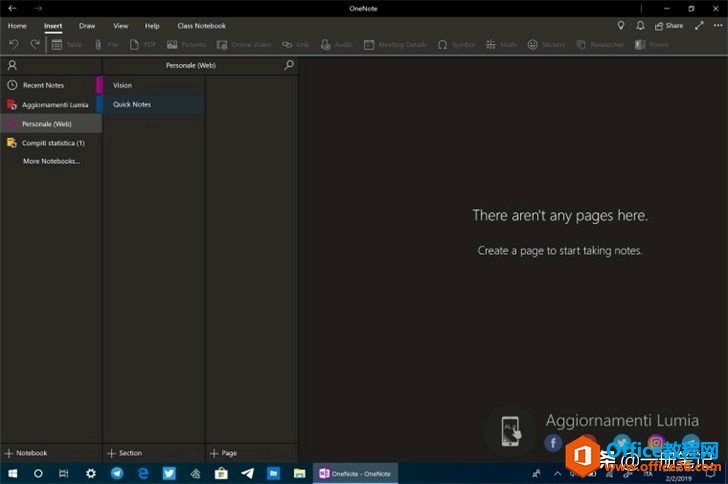
Task: Select the Insert tab
Action: pyautogui.click(x=53, y=26)
